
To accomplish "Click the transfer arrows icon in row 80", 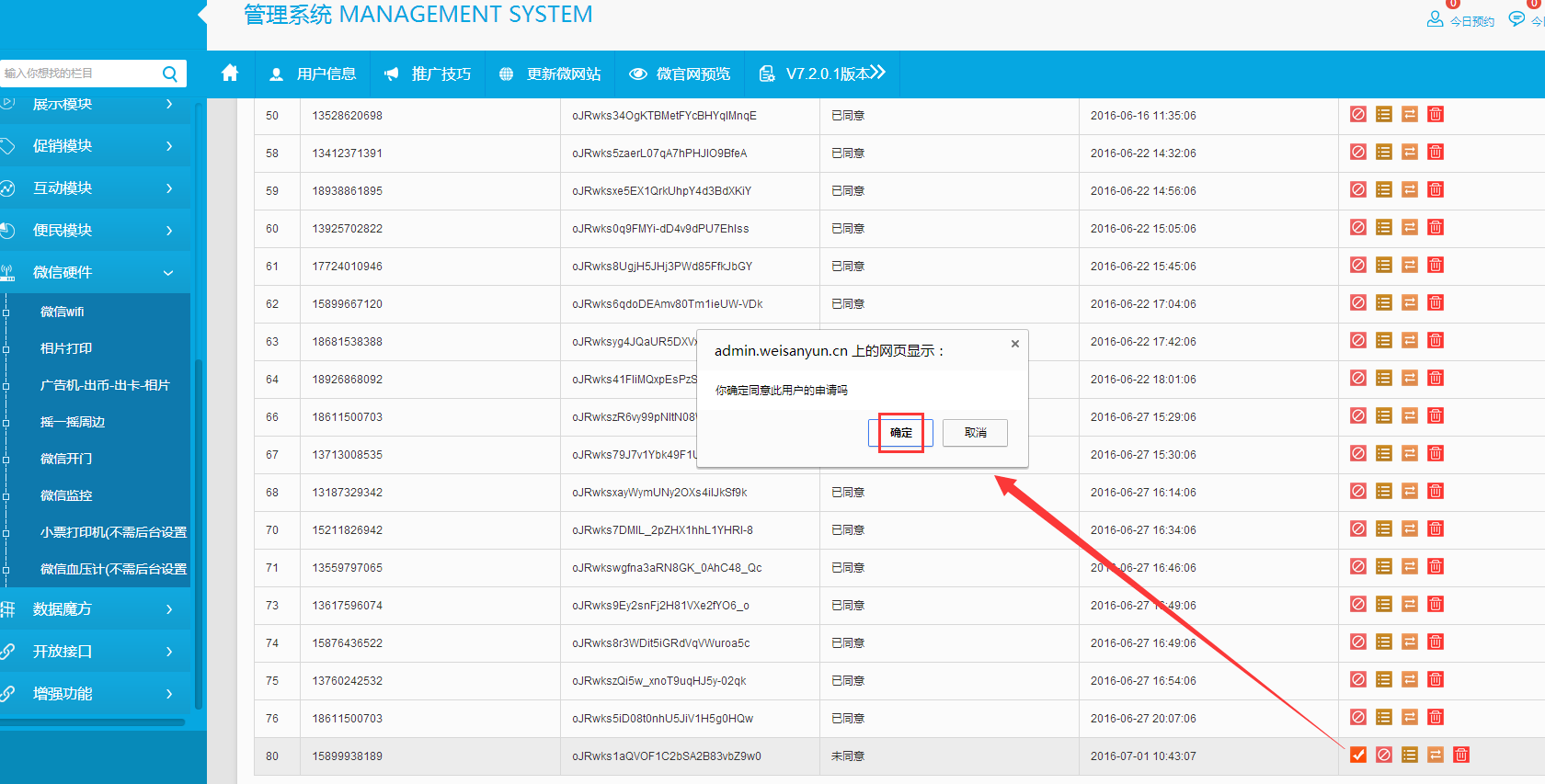I will click(x=1436, y=755).
